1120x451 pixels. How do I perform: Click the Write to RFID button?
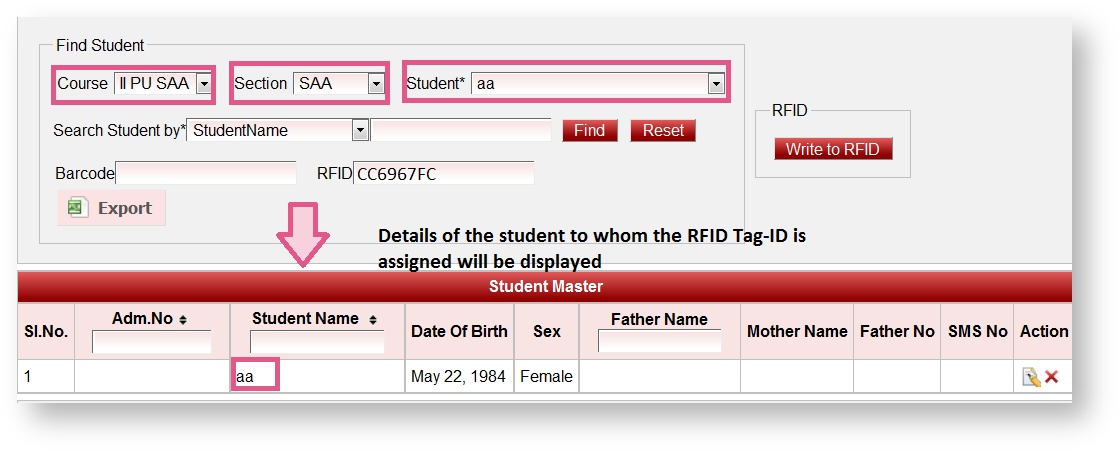click(x=832, y=149)
